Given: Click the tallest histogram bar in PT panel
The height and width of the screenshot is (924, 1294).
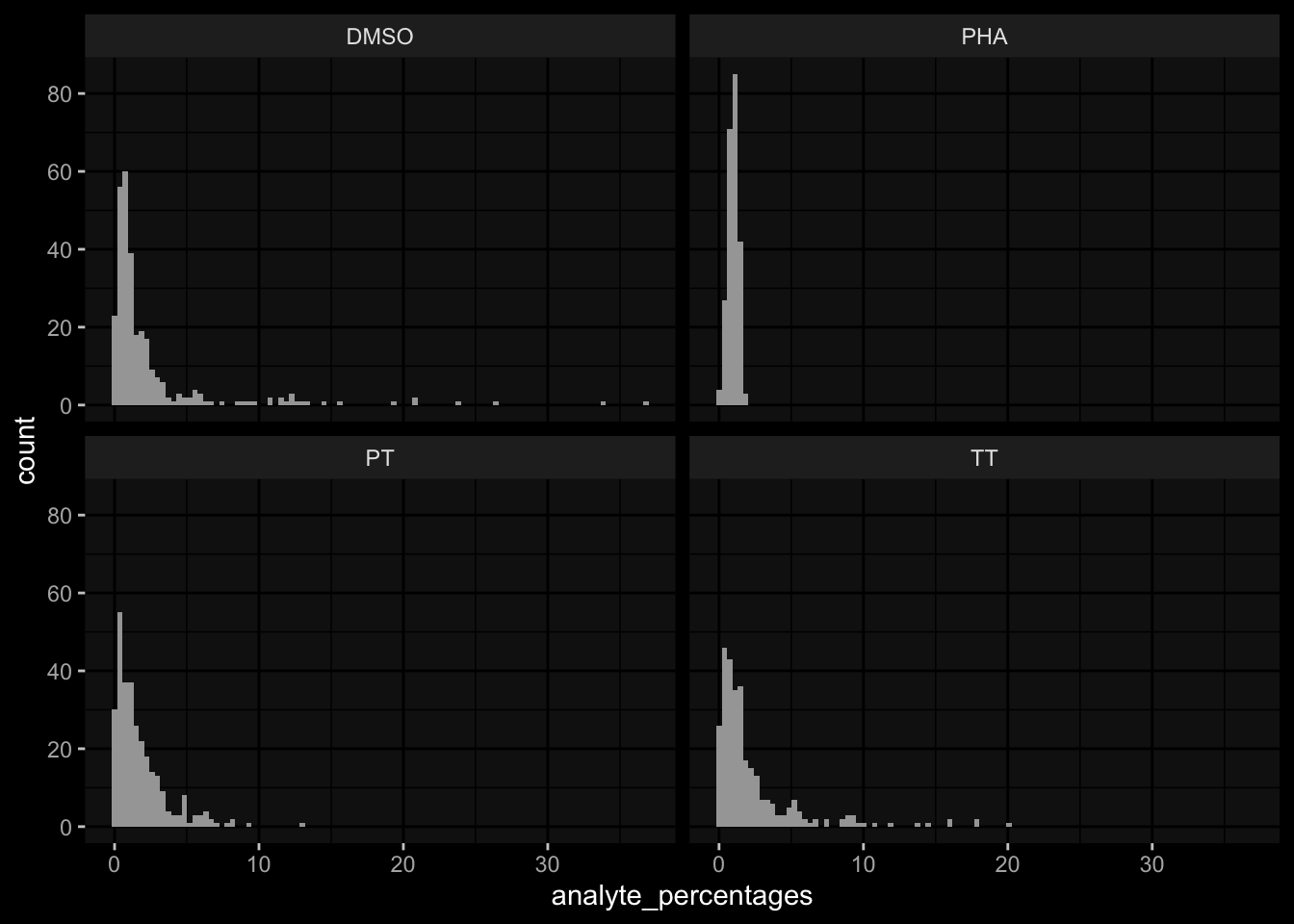Looking at the screenshot, I should 119,720.
